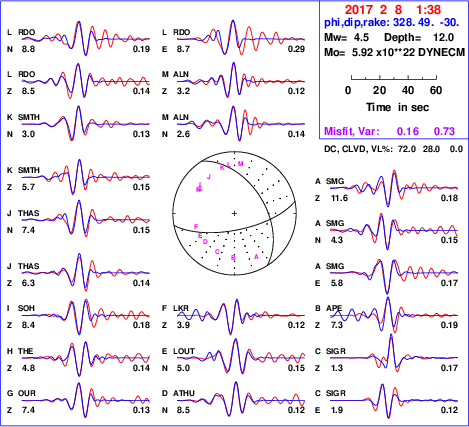
Task: Click the OUR Z waveform trace
Action: point(86,400)
